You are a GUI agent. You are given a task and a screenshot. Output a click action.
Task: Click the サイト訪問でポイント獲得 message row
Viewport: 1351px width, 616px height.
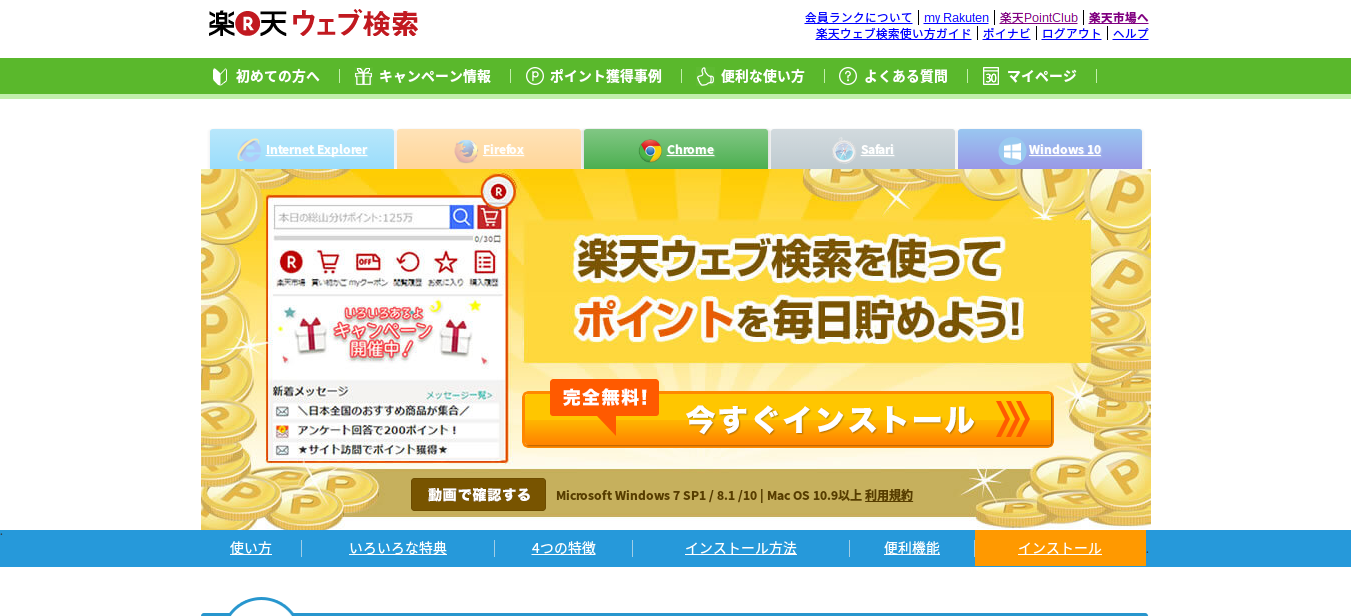coord(387,450)
